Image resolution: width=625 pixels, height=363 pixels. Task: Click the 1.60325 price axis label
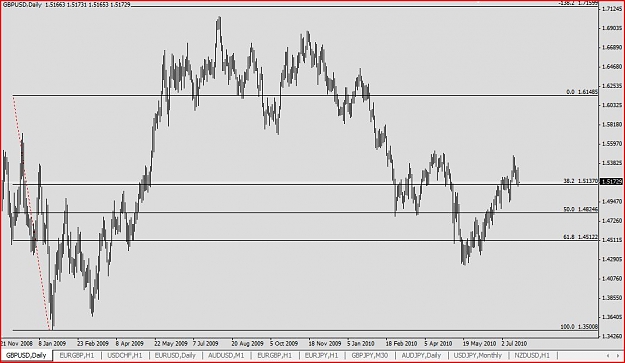pos(611,105)
